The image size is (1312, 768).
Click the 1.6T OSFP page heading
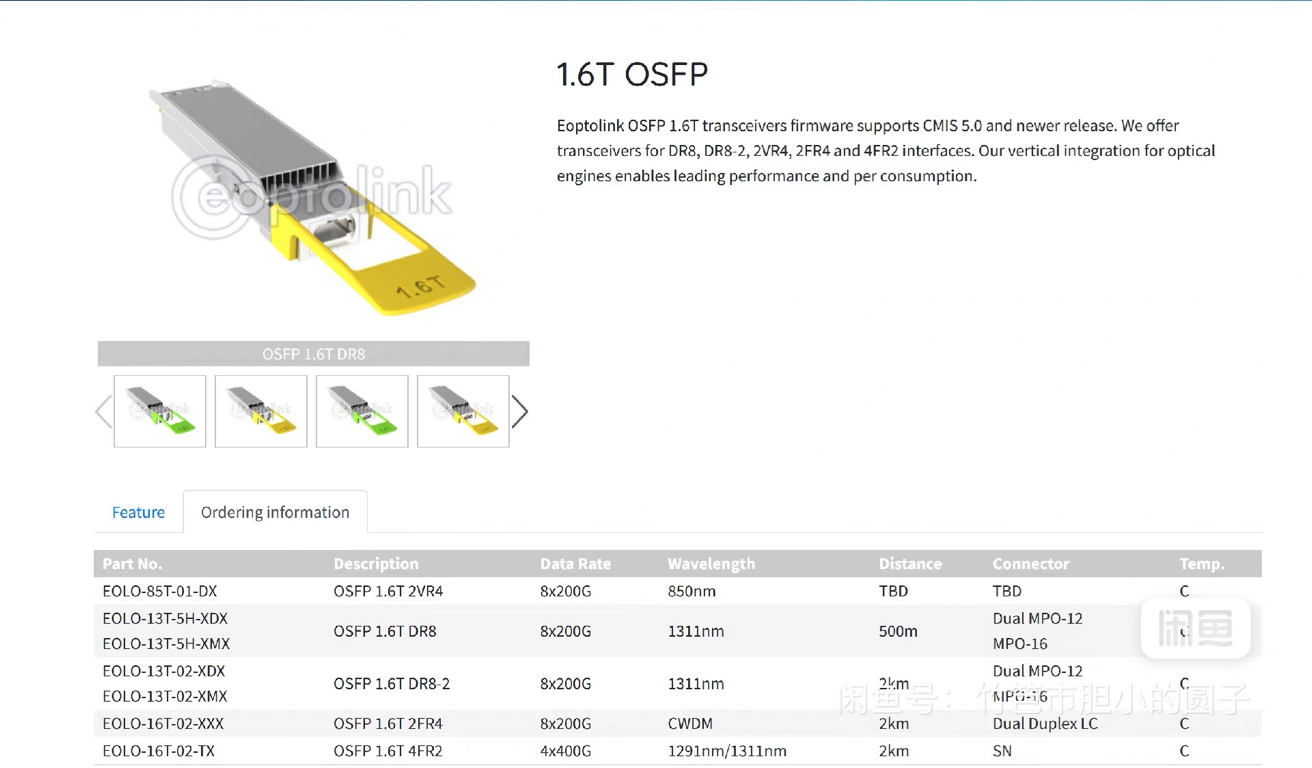(632, 74)
